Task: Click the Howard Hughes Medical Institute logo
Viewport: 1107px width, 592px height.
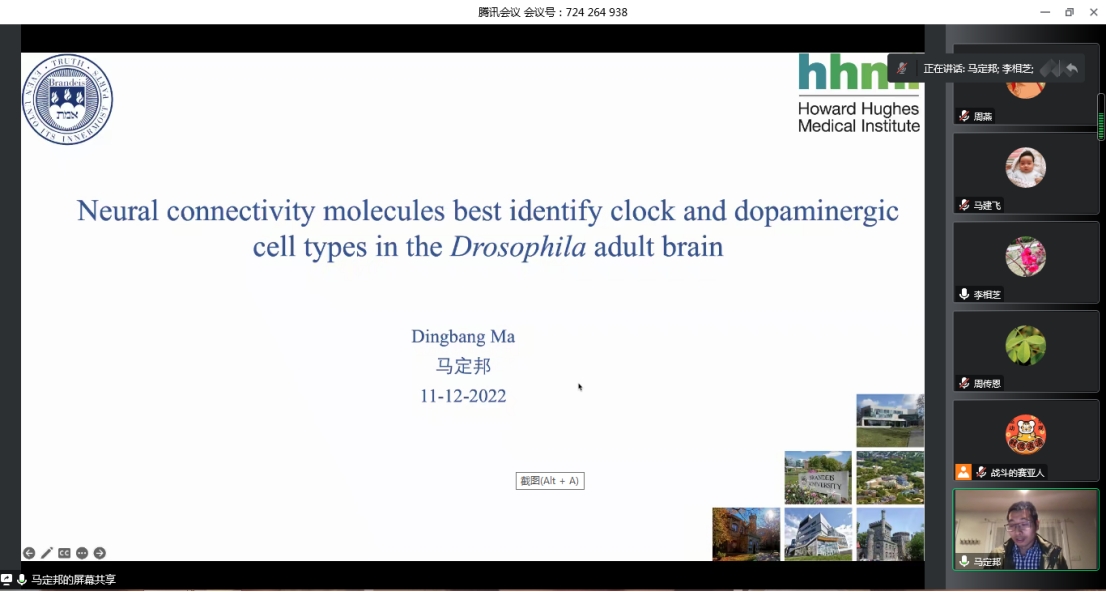Action: click(859, 93)
